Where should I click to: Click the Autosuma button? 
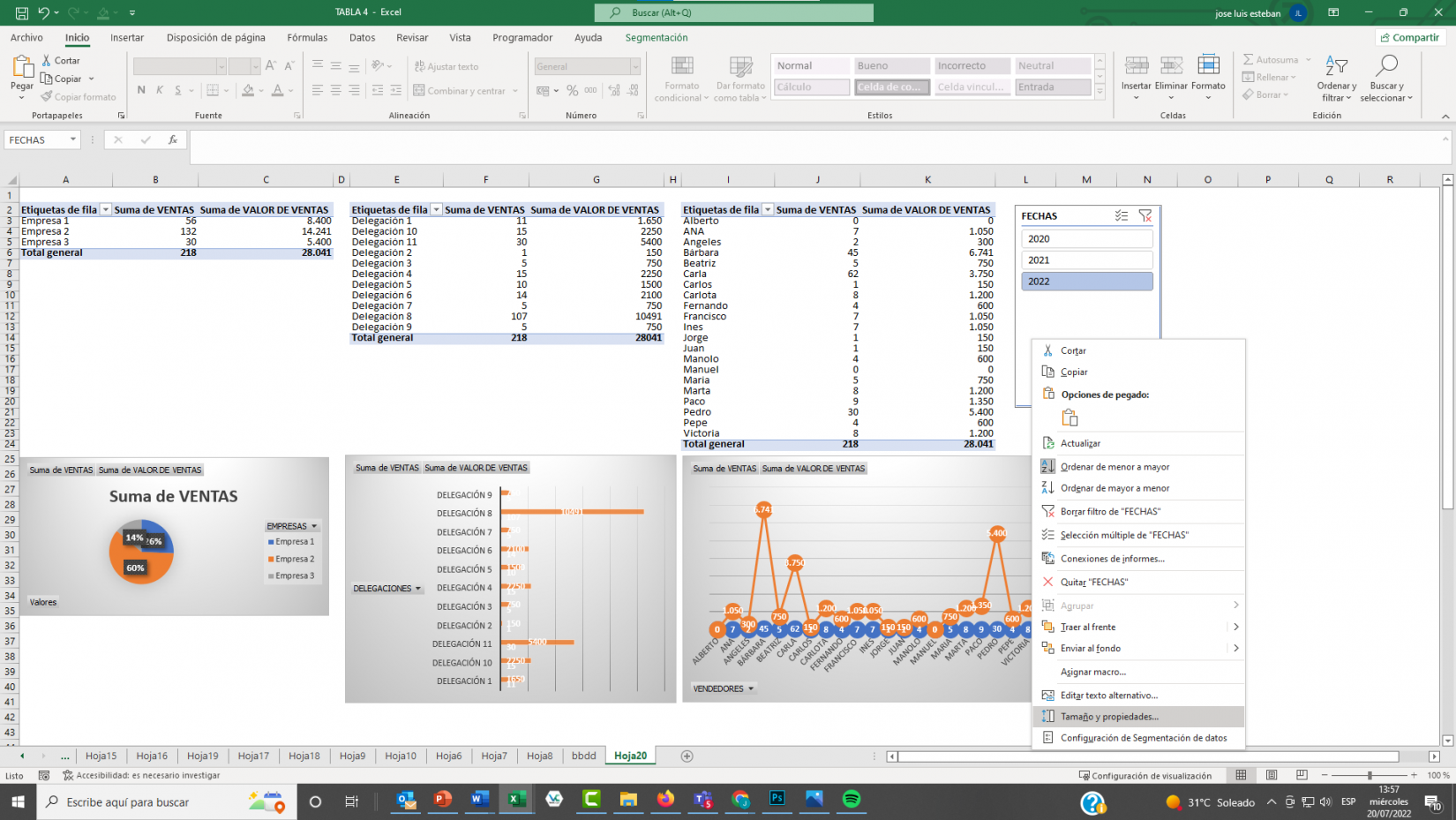[1271, 60]
